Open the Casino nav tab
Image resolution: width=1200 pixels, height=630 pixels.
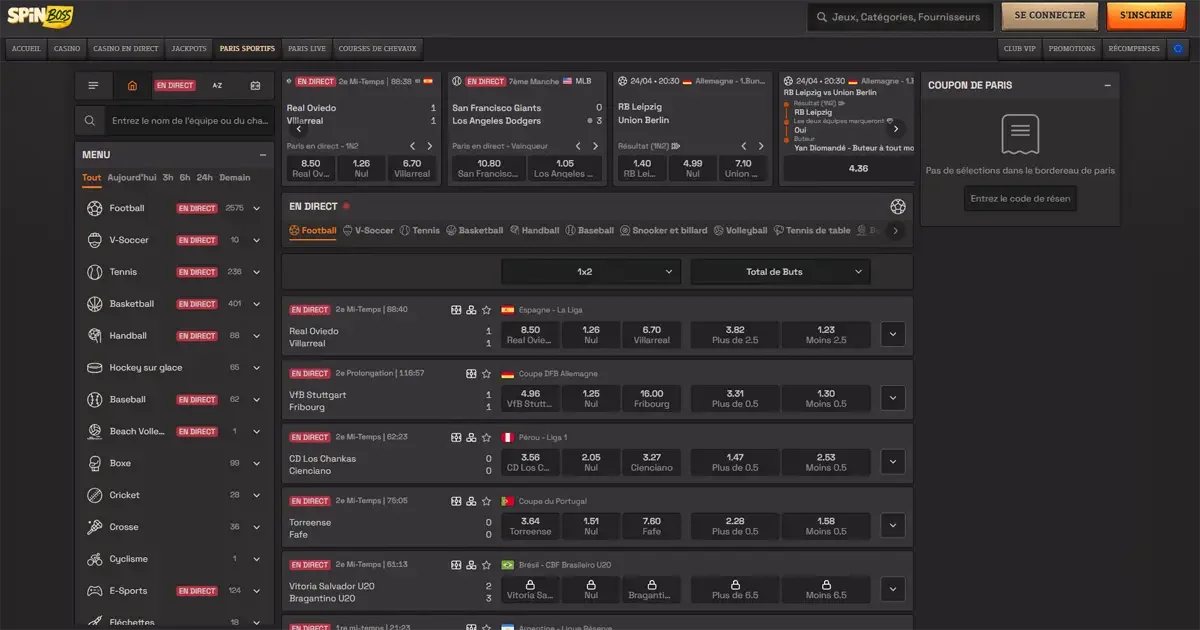click(67, 48)
